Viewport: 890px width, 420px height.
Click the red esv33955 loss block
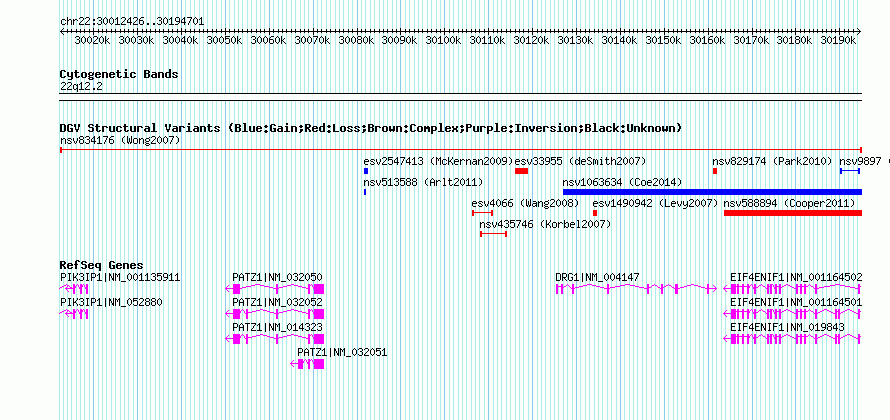tap(522, 171)
